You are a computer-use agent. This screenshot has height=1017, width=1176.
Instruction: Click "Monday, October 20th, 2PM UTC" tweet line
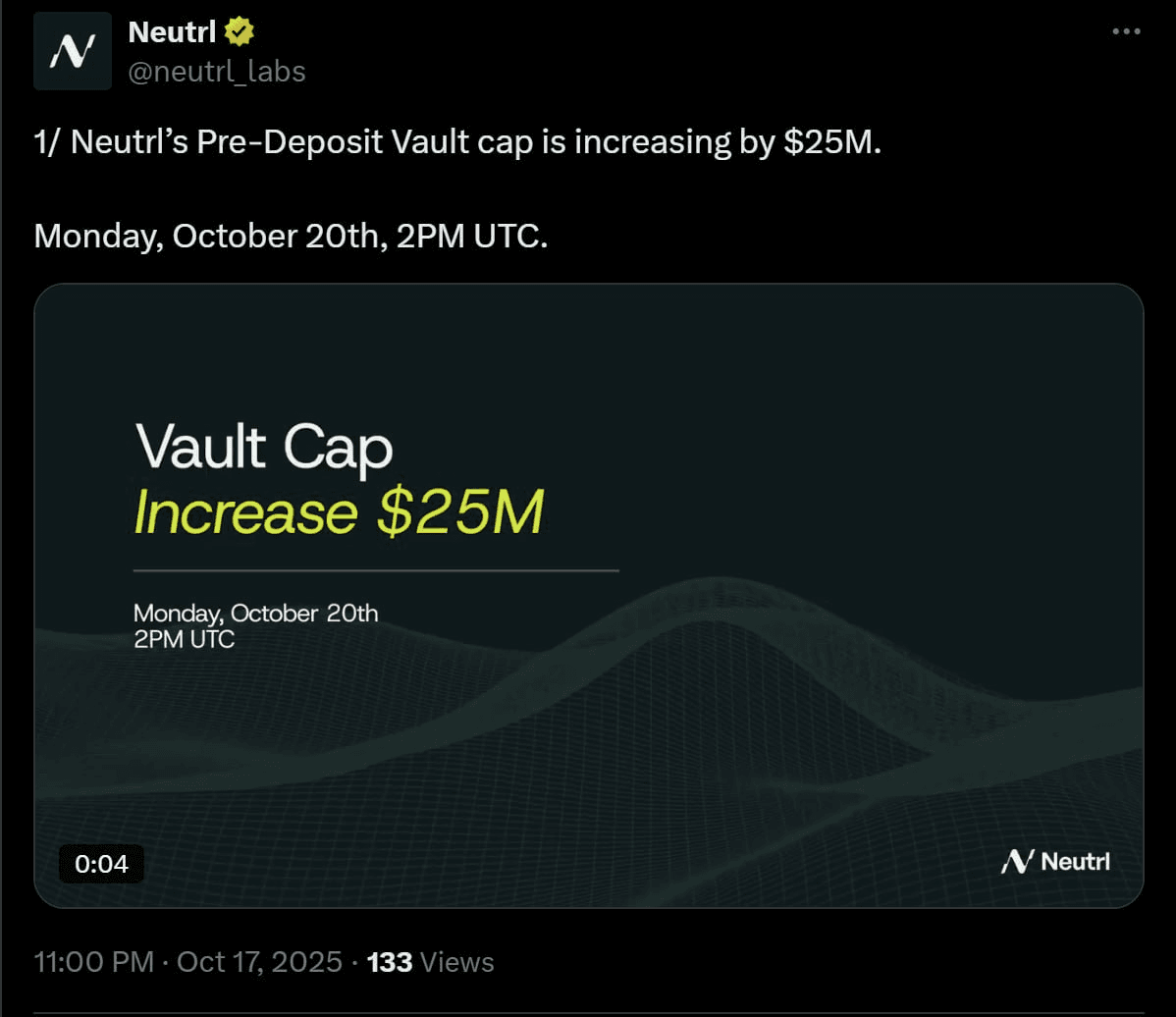point(291,237)
